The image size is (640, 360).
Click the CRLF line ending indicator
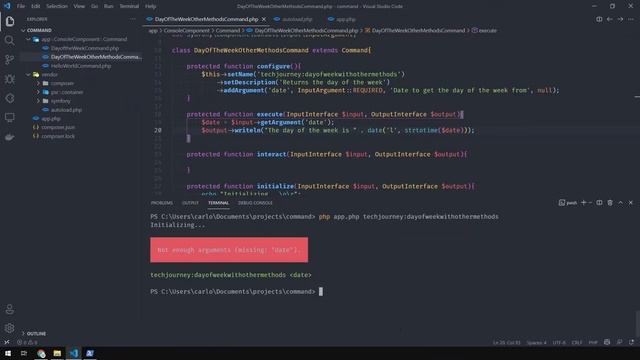point(577,342)
